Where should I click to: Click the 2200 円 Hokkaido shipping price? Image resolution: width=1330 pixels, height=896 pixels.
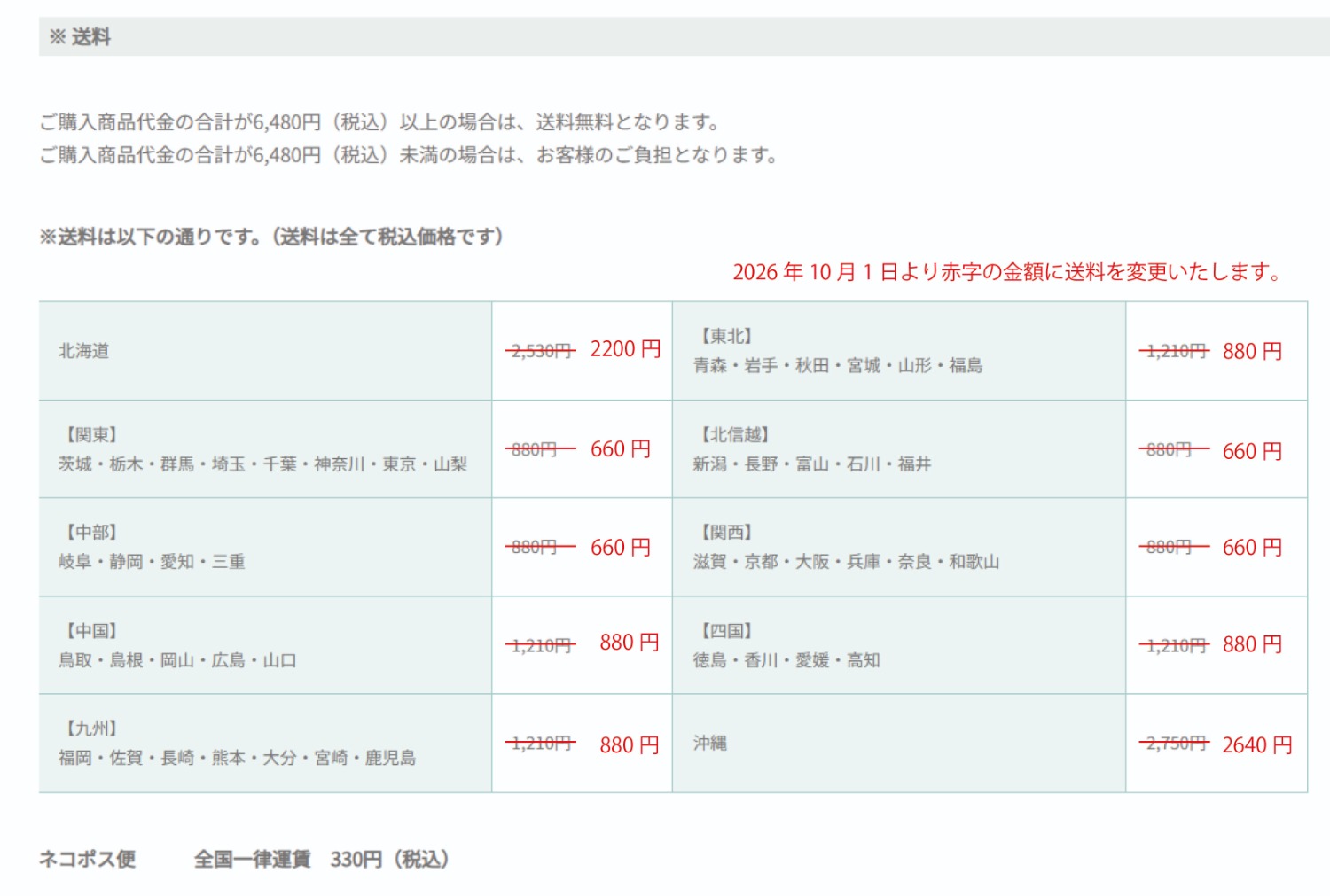tap(626, 349)
